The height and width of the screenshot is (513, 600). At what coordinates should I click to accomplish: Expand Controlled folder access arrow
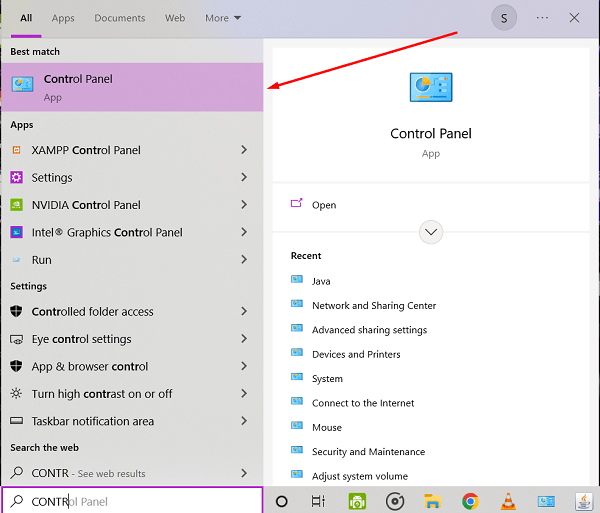(244, 311)
